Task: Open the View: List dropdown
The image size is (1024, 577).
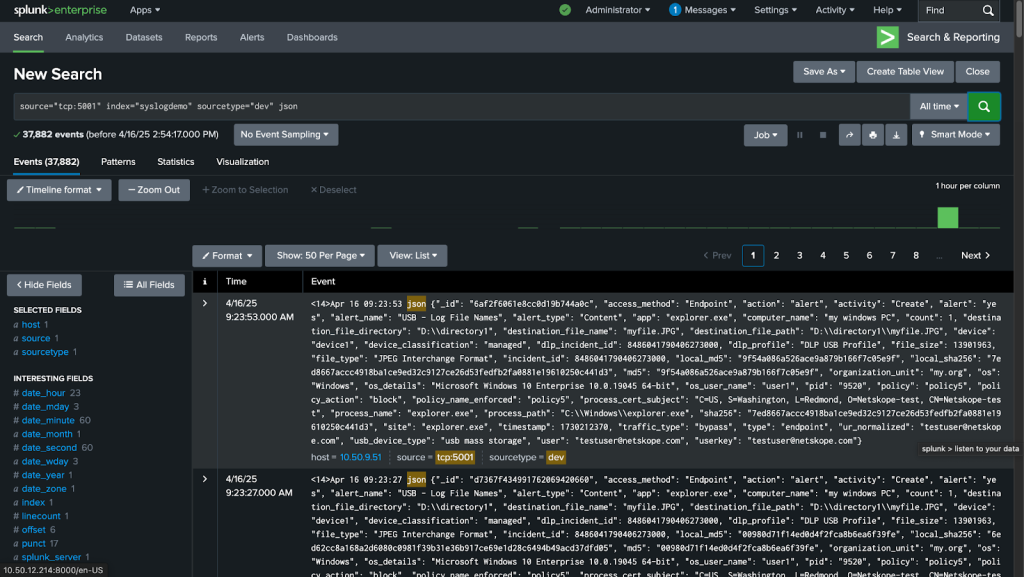Action: [x=413, y=256]
